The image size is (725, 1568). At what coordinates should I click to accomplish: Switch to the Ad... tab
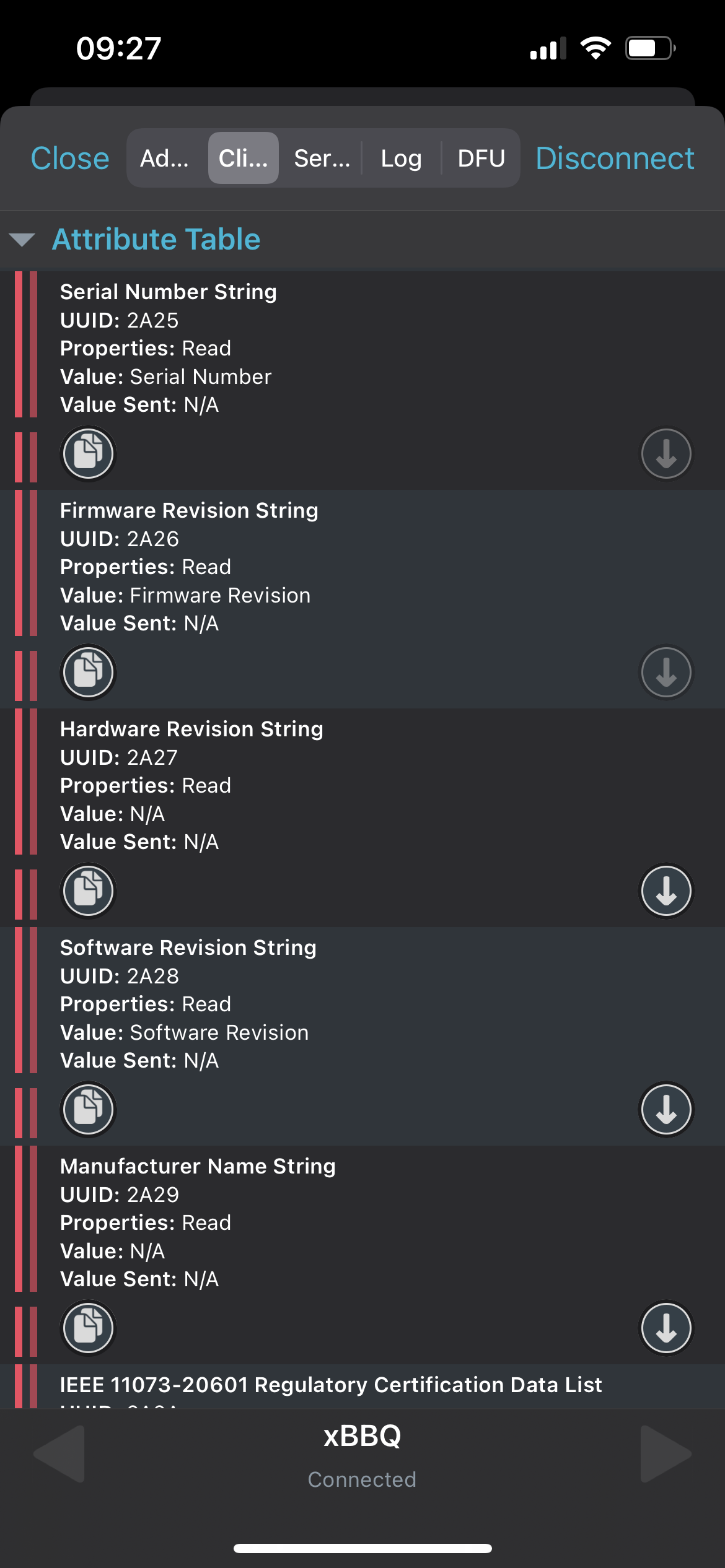[165, 158]
